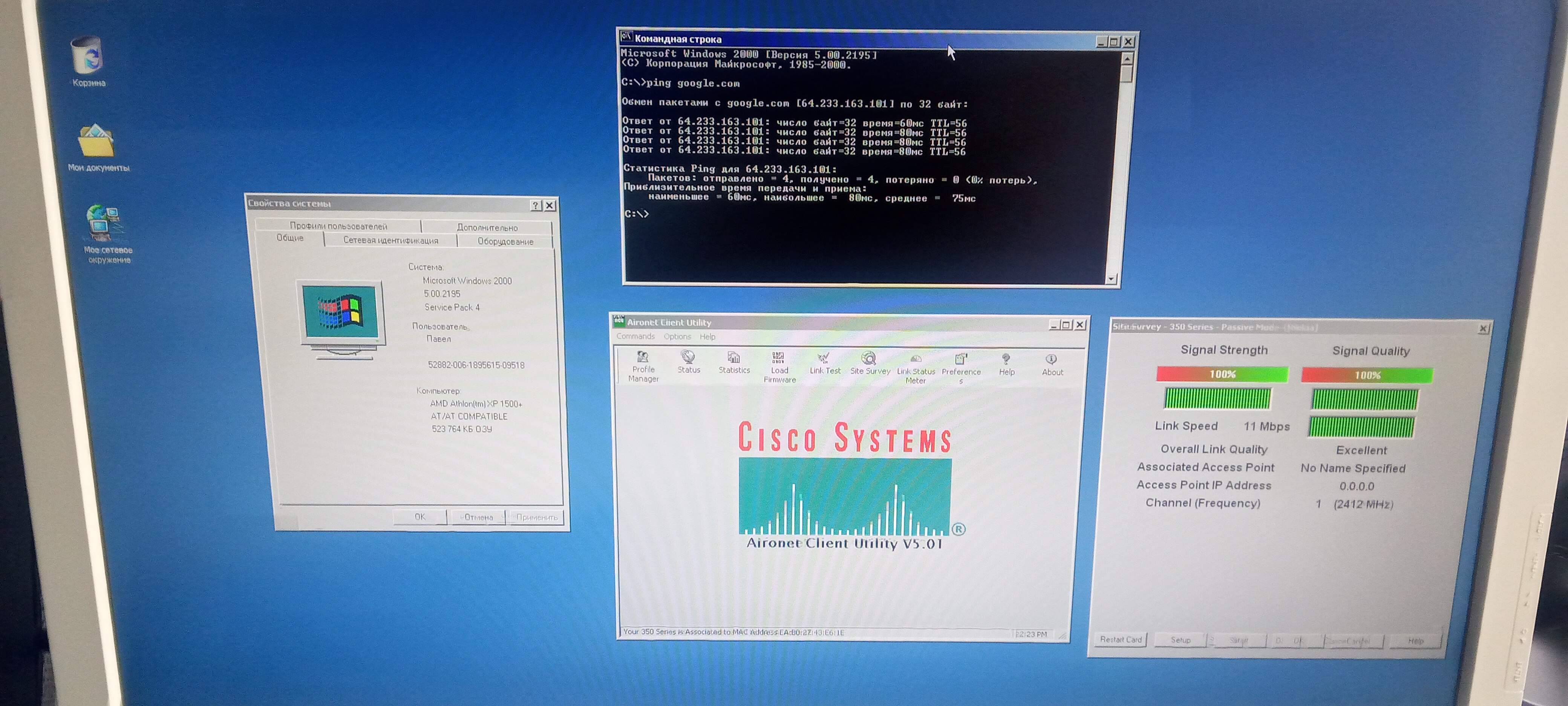Close the Site Survey window
The height and width of the screenshot is (706, 1568).
(x=1484, y=328)
